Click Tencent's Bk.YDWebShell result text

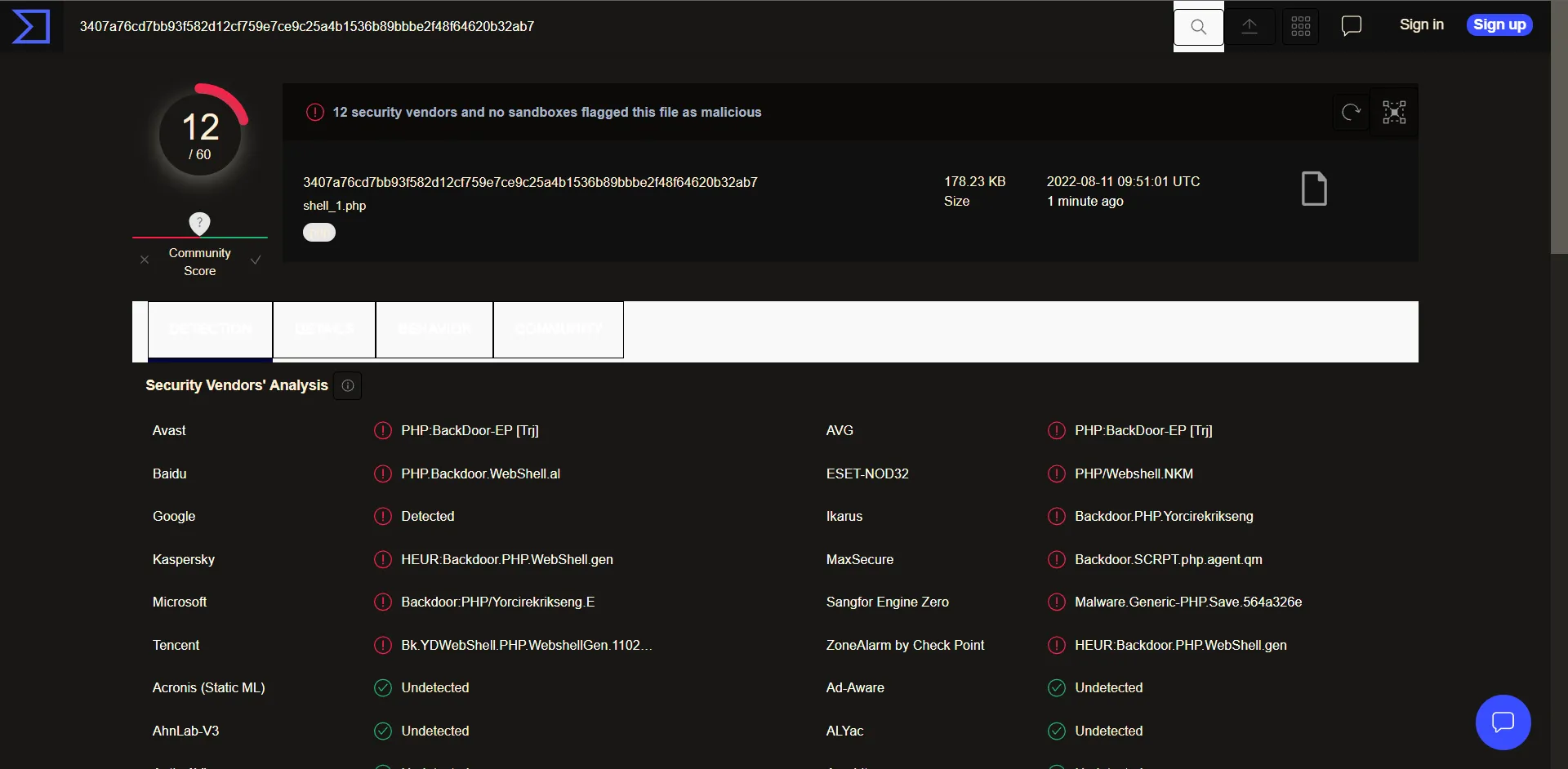(x=527, y=645)
